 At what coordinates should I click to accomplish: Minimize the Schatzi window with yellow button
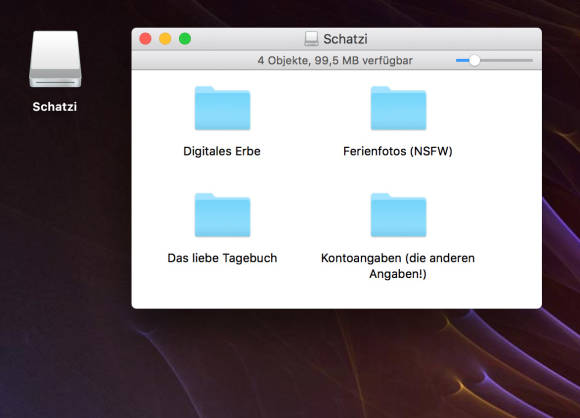(x=165, y=38)
